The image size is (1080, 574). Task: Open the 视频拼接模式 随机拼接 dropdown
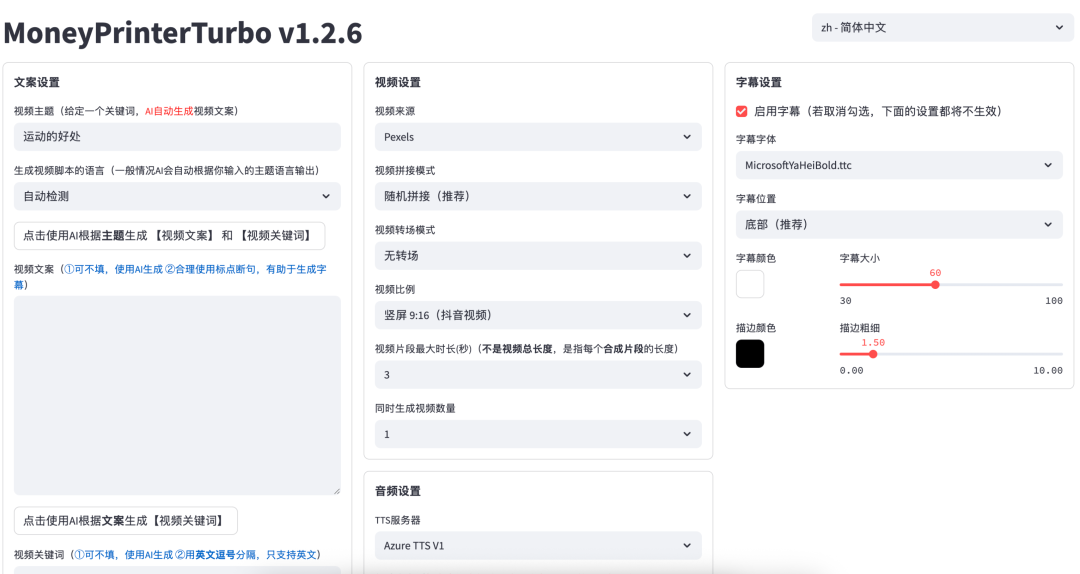click(x=538, y=196)
